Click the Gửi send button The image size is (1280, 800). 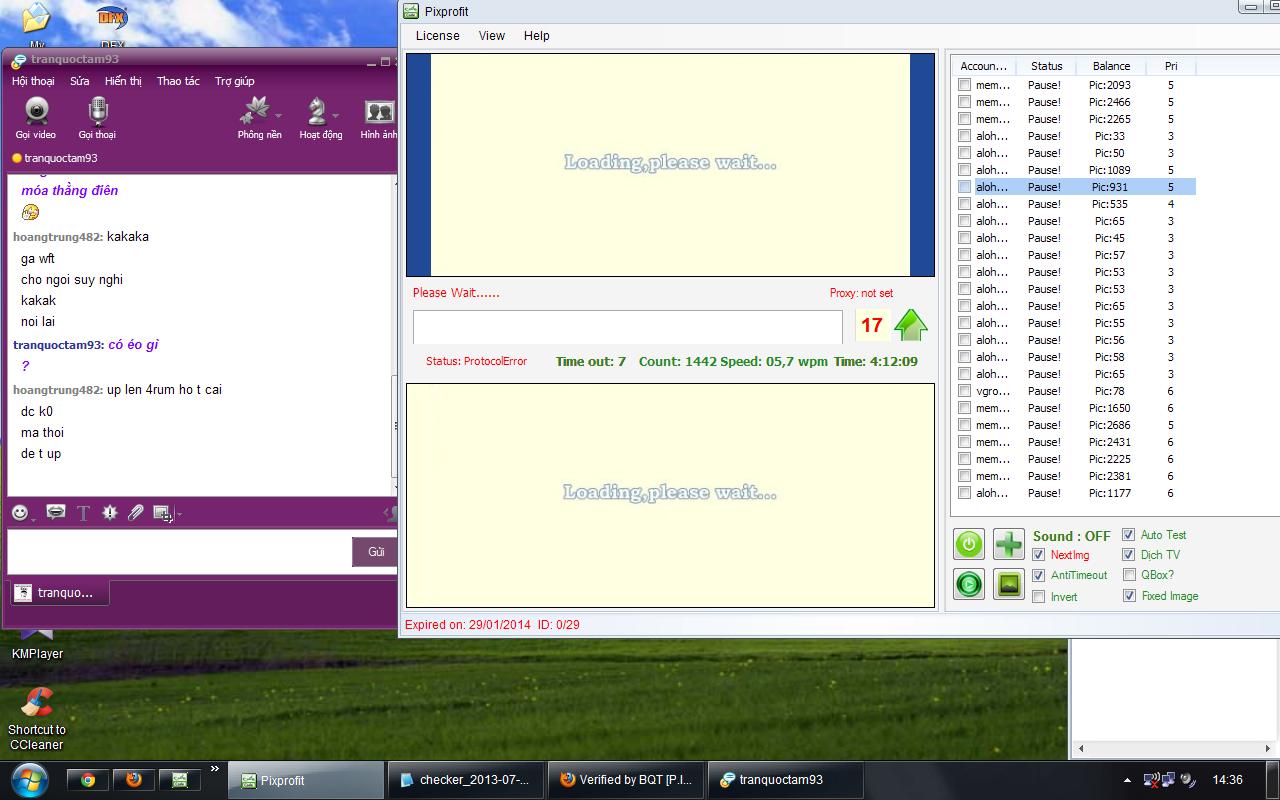pos(375,552)
